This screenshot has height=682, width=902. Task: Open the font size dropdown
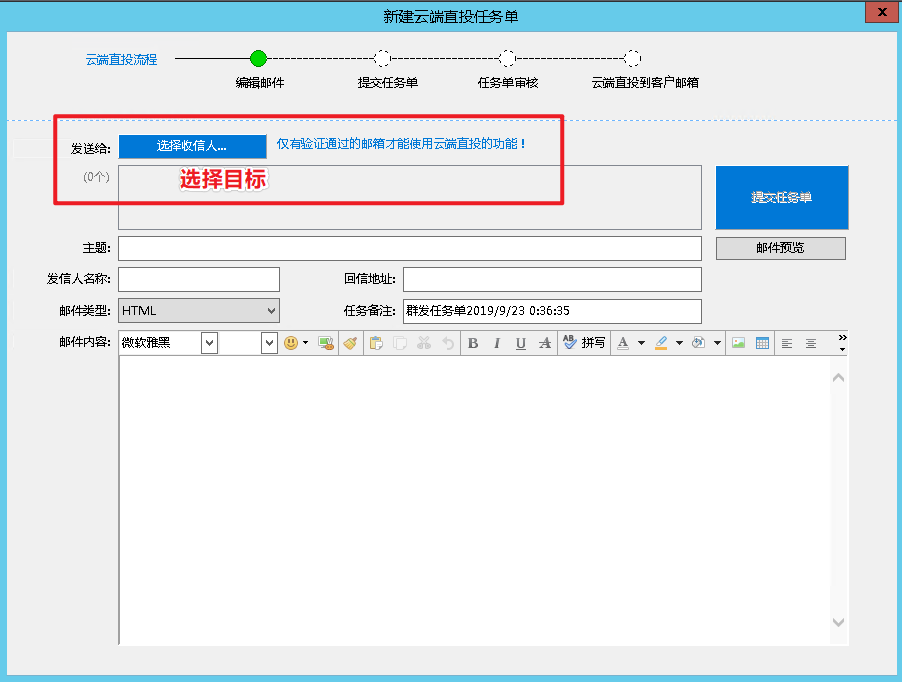pyautogui.click(x=269, y=343)
